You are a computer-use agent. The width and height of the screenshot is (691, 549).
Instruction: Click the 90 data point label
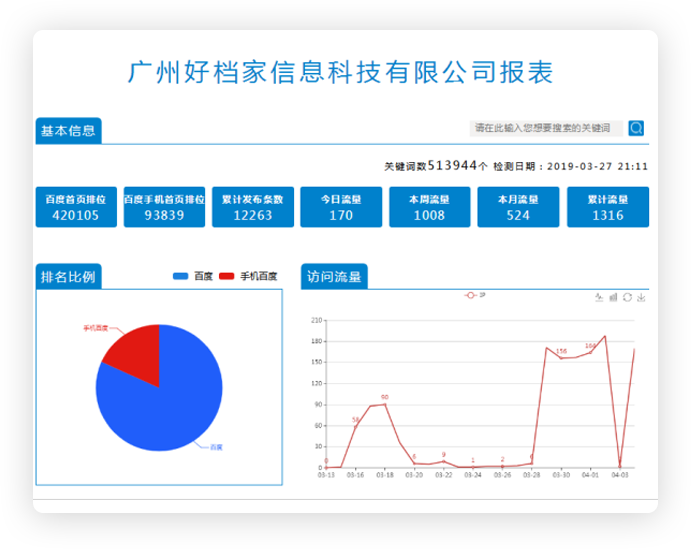tap(385, 397)
